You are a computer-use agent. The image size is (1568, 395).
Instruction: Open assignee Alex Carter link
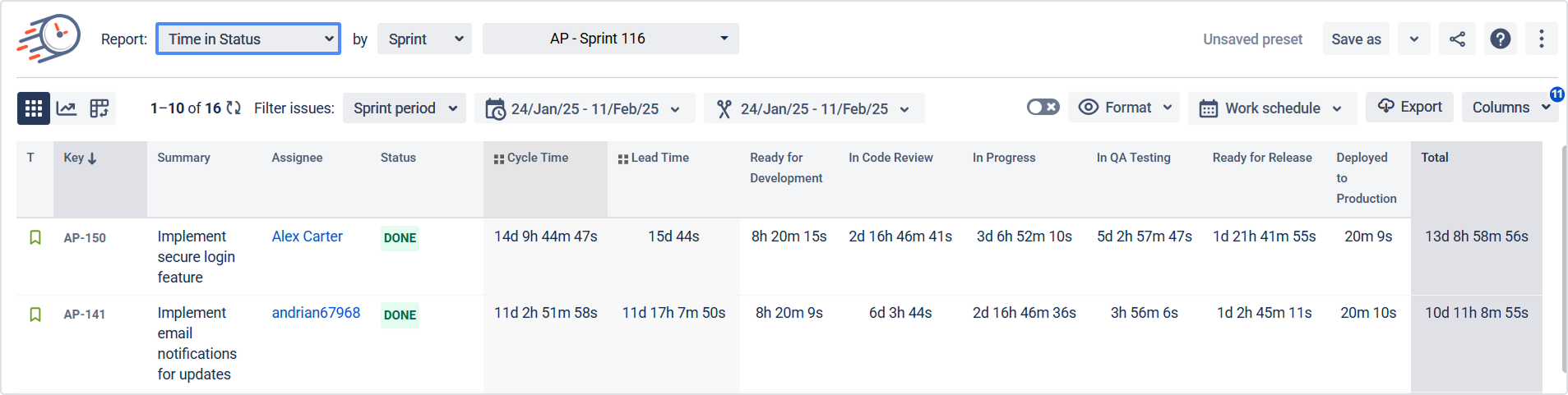click(307, 237)
